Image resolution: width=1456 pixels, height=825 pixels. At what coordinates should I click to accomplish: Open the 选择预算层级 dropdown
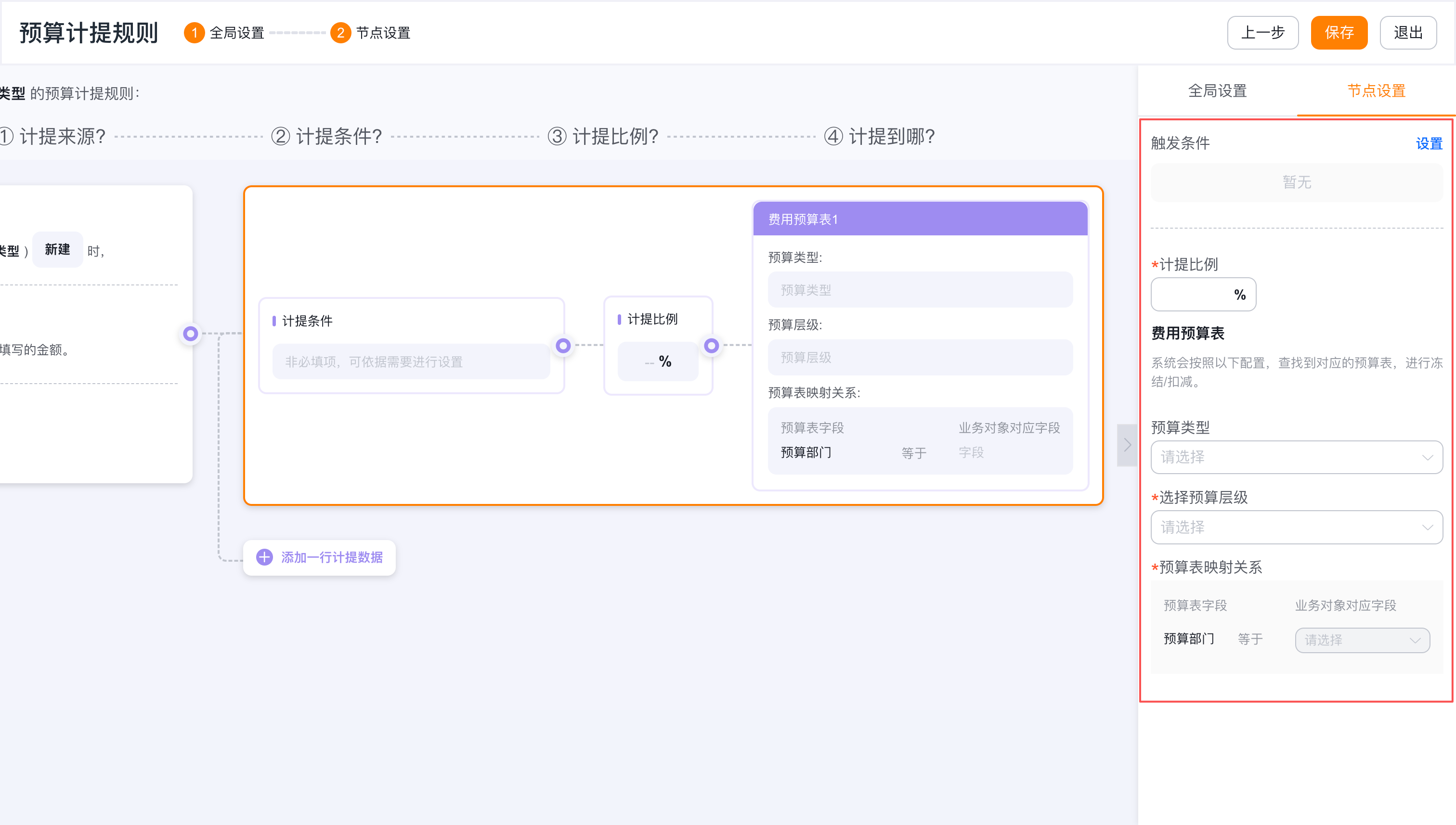[1296, 527]
